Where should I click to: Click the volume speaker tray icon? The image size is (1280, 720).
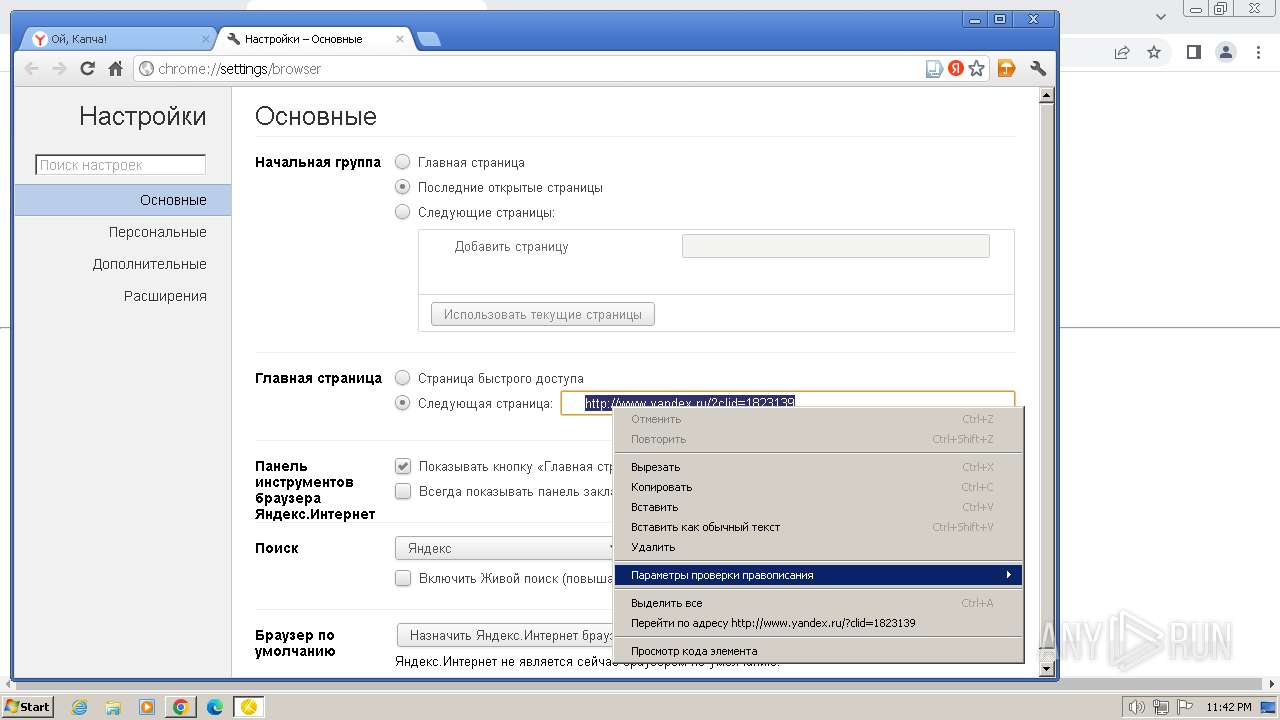pyautogui.click(x=1136, y=707)
